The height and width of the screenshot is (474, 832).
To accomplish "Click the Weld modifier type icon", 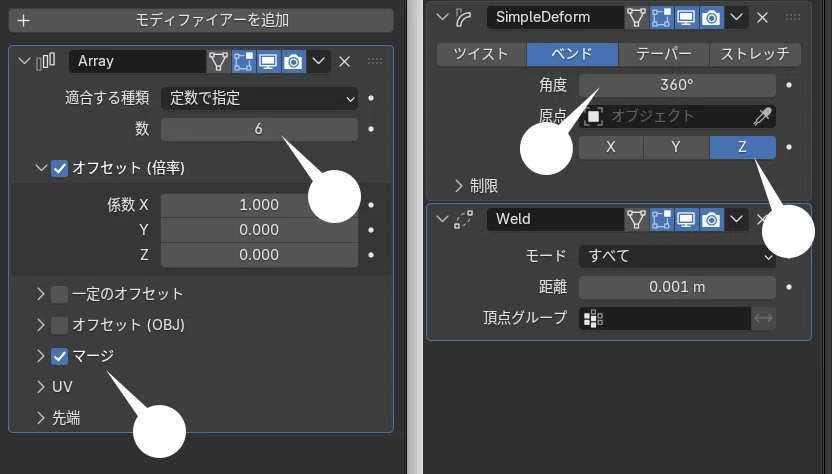I will 463,219.
